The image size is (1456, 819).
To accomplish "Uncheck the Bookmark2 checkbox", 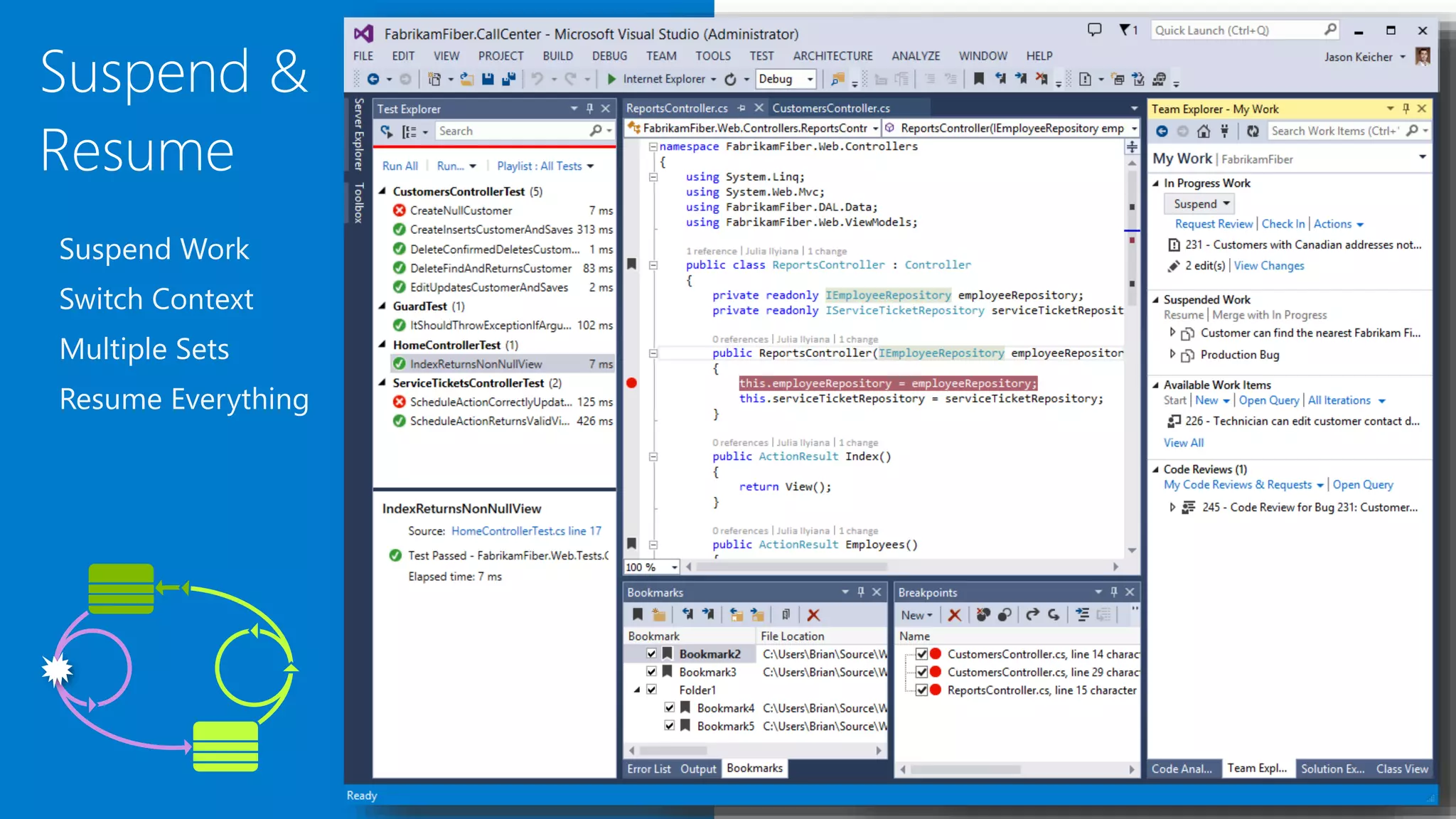I will click(651, 653).
